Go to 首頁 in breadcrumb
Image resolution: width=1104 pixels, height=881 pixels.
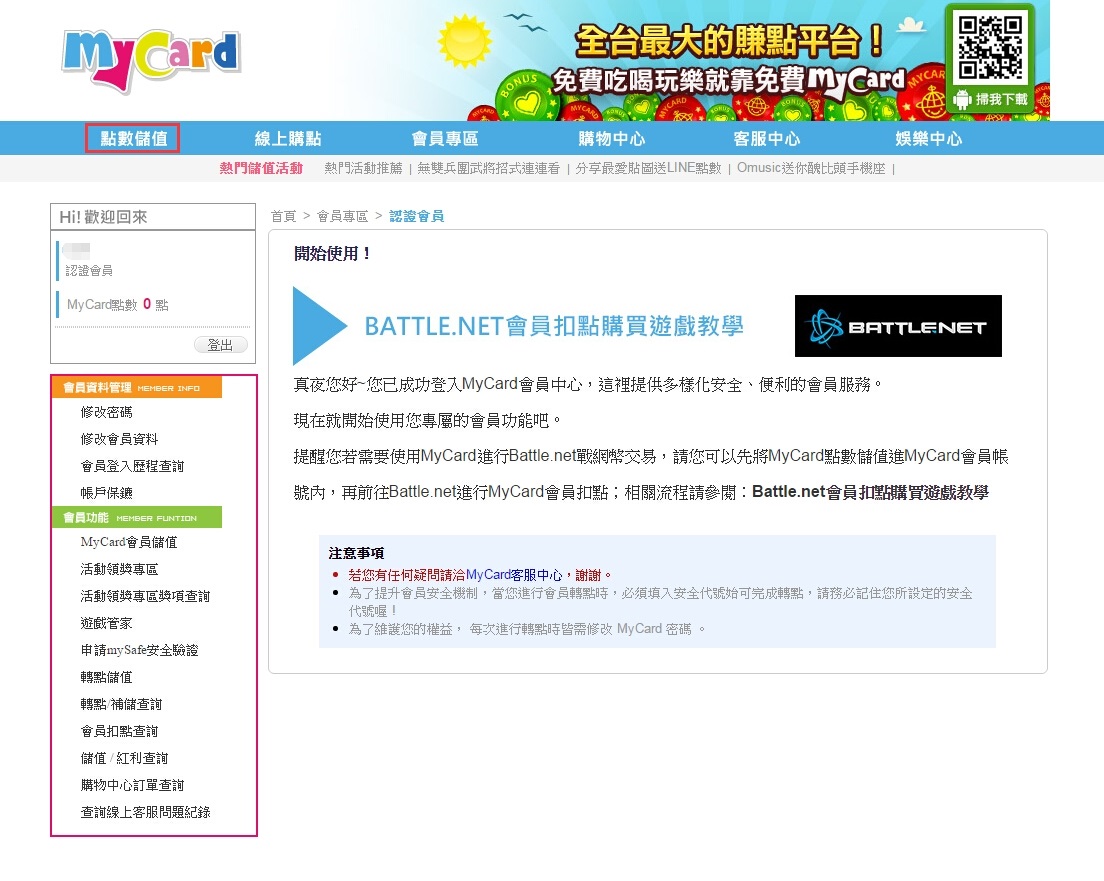tap(283, 216)
